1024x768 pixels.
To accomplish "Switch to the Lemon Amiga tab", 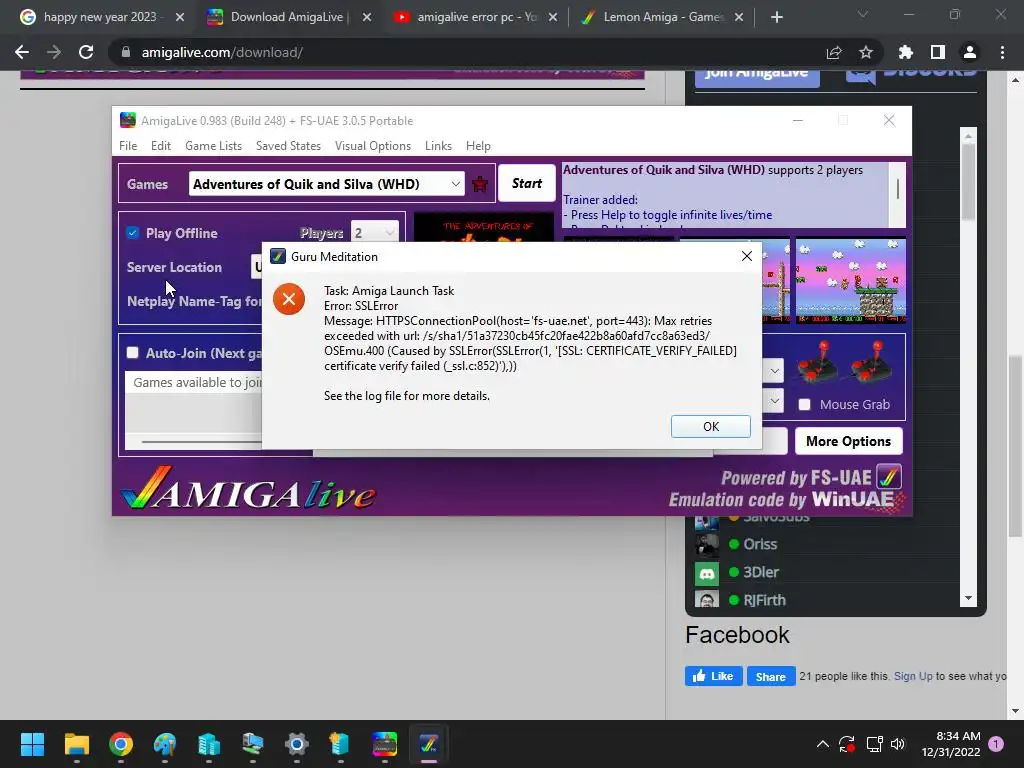I will tap(661, 17).
